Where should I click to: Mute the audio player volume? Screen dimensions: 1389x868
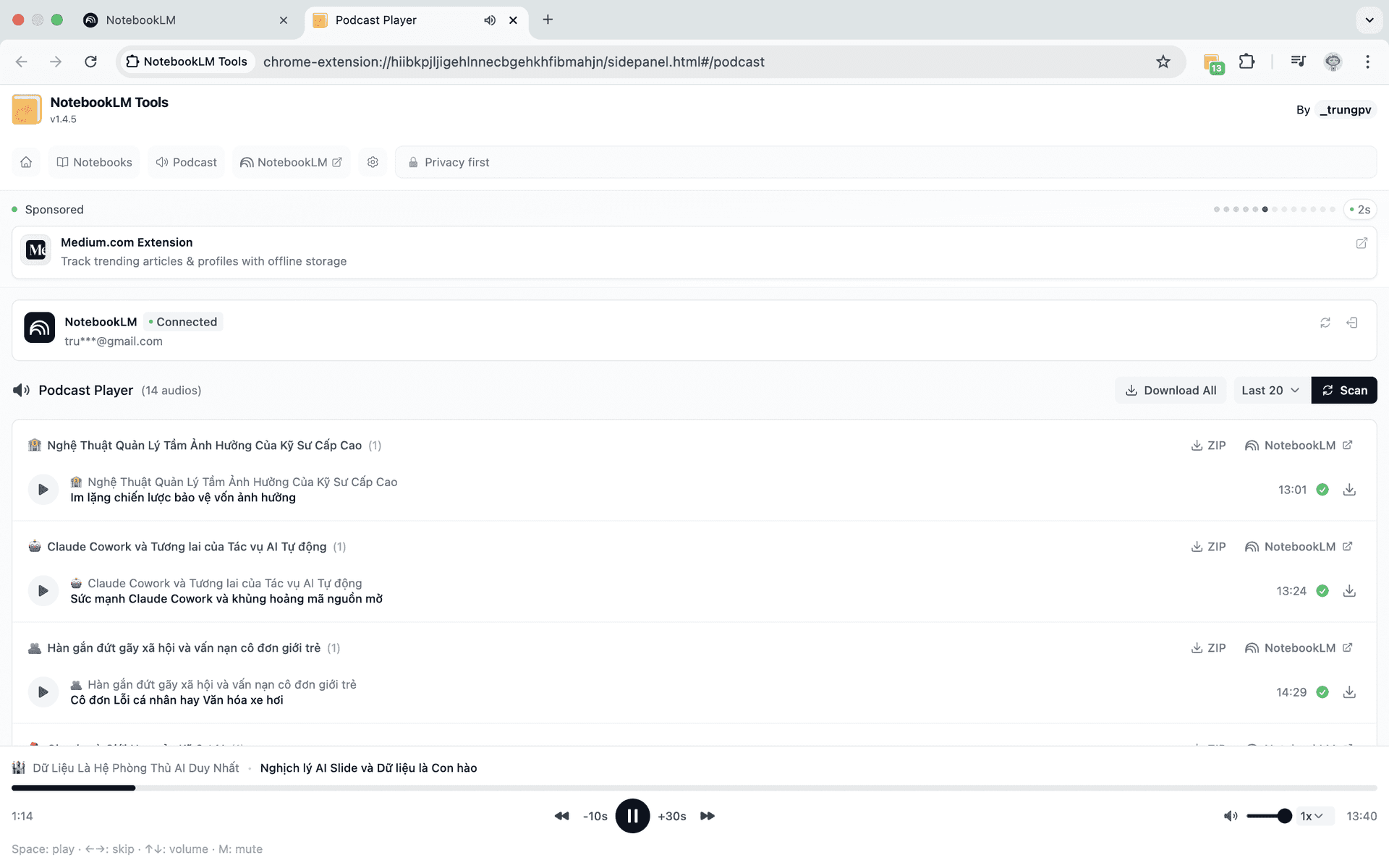1230,816
